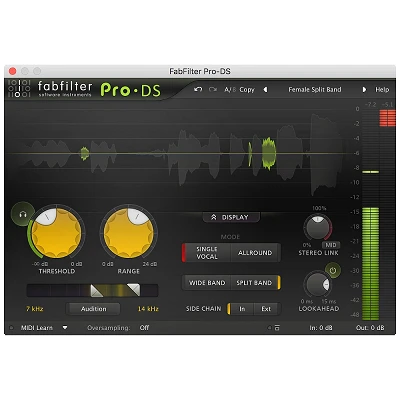Click the output options icon in bottom bar

[277, 328]
